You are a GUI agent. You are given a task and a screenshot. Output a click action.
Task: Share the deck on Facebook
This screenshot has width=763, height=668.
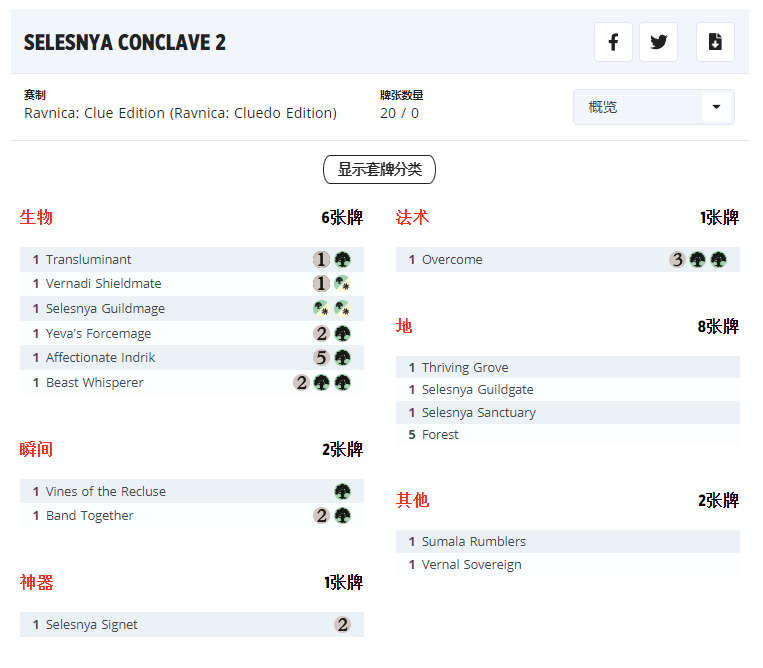[x=613, y=42]
